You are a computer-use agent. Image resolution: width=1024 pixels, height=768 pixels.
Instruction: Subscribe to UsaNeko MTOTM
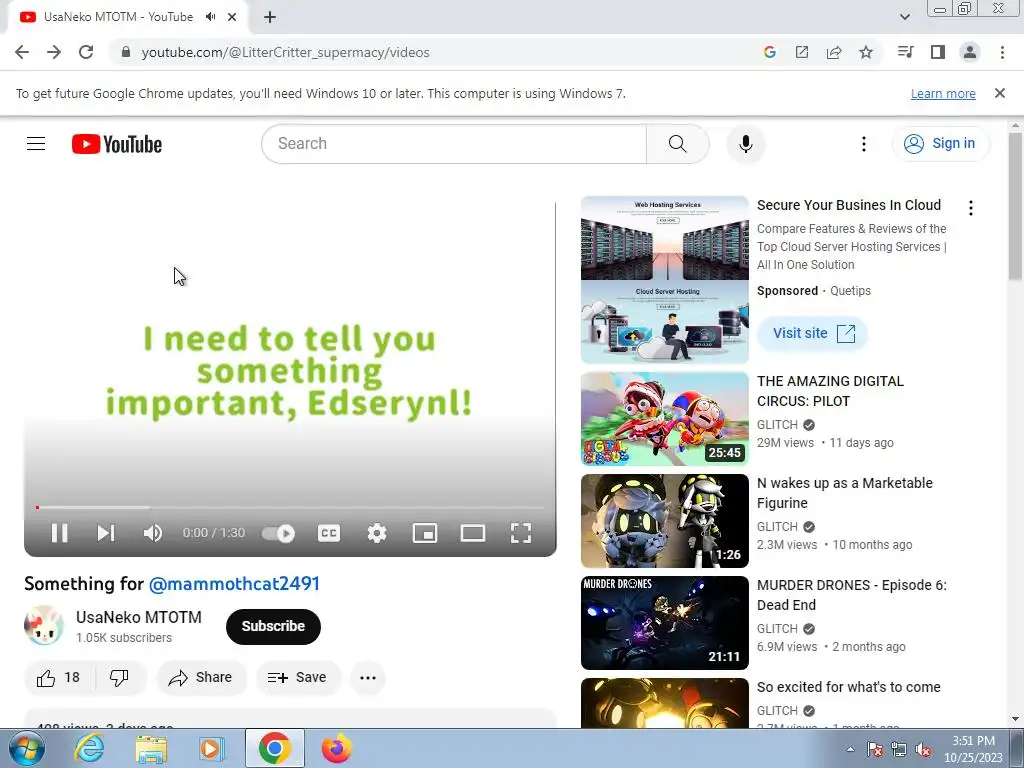coord(273,626)
